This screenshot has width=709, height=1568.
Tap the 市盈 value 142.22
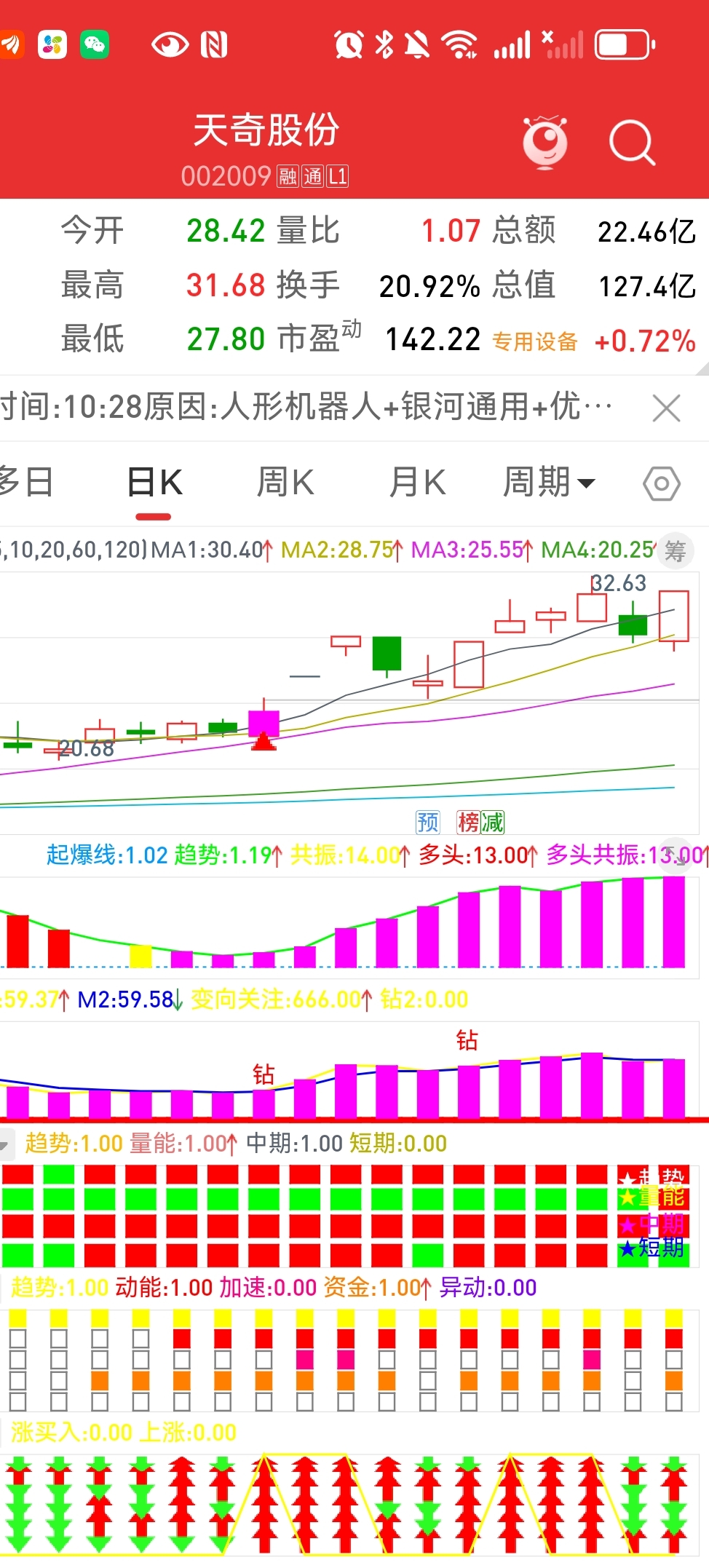(x=432, y=340)
